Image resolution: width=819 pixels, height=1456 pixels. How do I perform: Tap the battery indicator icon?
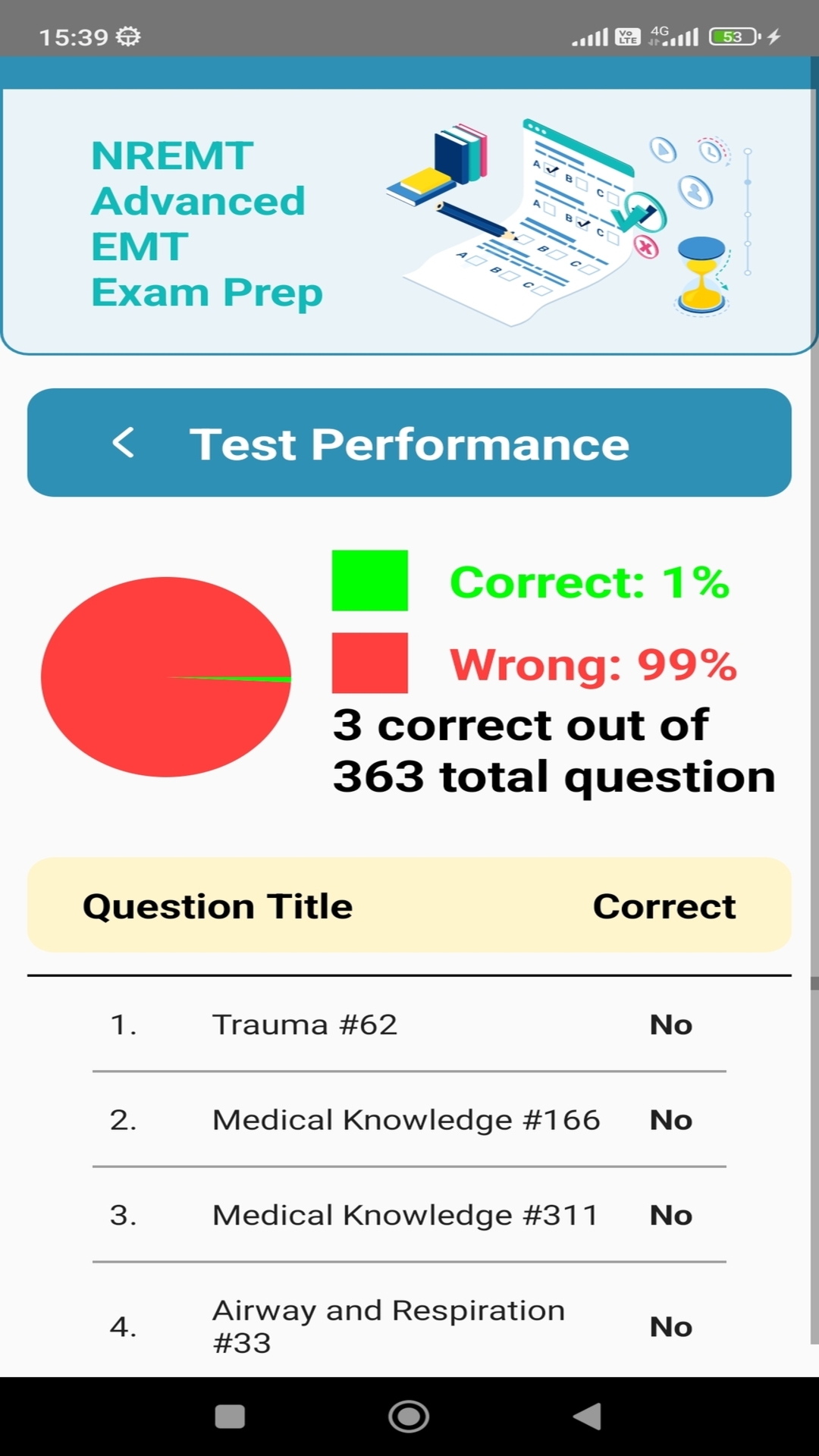coord(733,36)
